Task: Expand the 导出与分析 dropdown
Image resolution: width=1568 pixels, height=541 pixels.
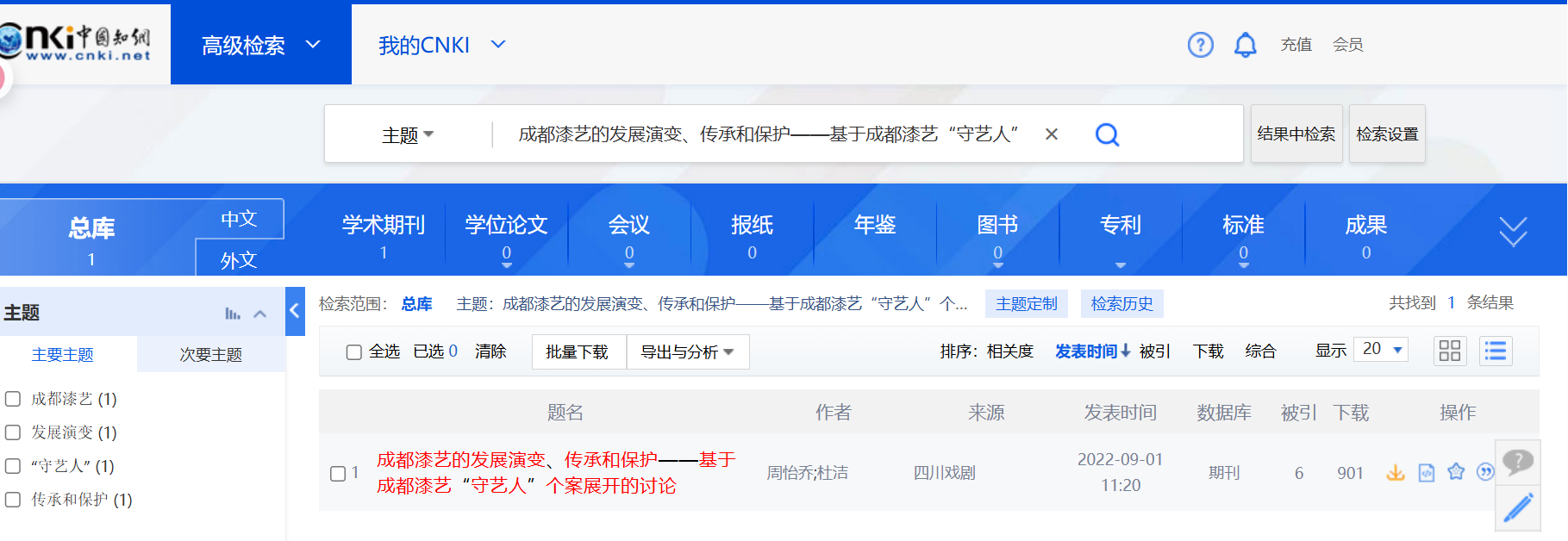Action: (687, 351)
